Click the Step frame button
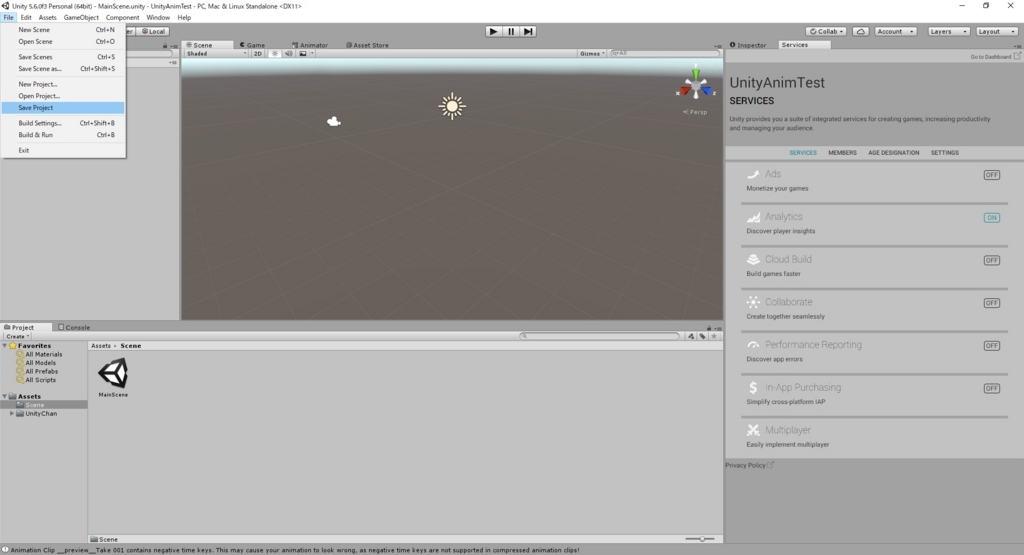 point(528,31)
